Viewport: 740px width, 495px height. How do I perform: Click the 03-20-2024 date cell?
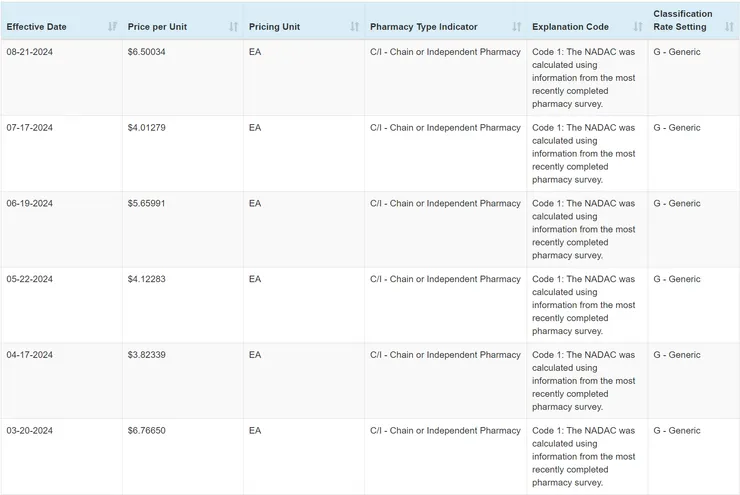pos(30,431)
